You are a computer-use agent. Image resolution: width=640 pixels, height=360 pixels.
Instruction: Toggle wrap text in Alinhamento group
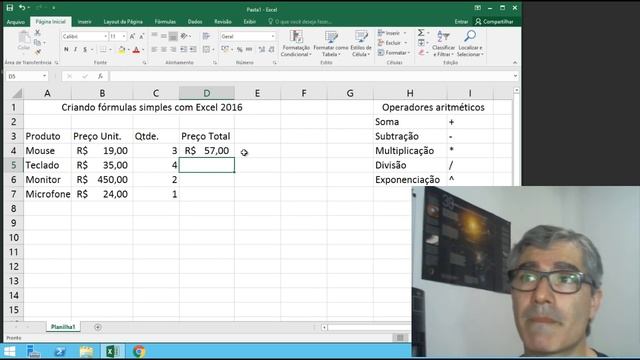click(x=206, y=36)
